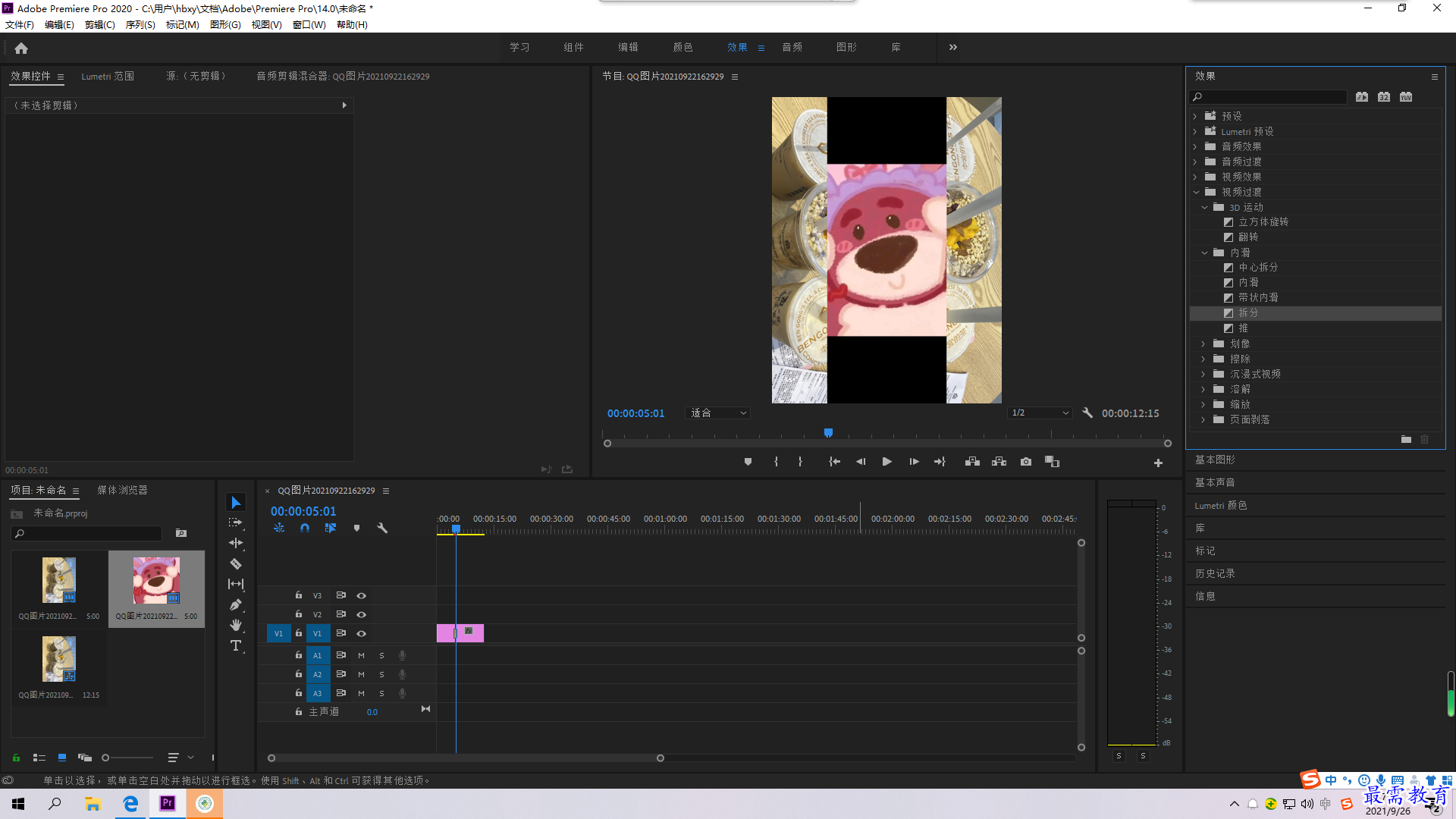Switch to the 颜色 workspace tab
This screenshot has width=1456, height=819.
682,47
